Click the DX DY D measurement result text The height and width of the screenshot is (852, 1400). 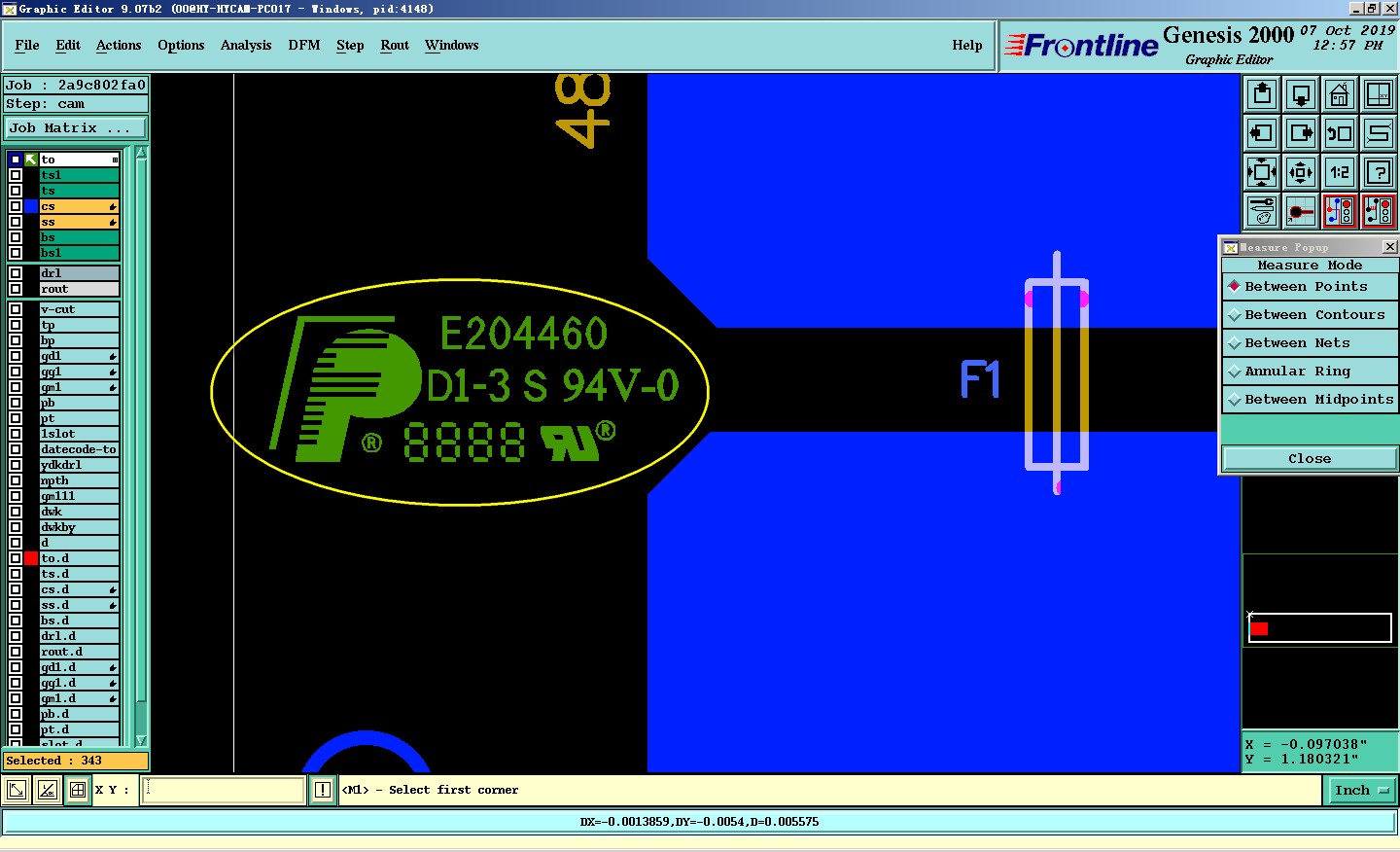700,822
